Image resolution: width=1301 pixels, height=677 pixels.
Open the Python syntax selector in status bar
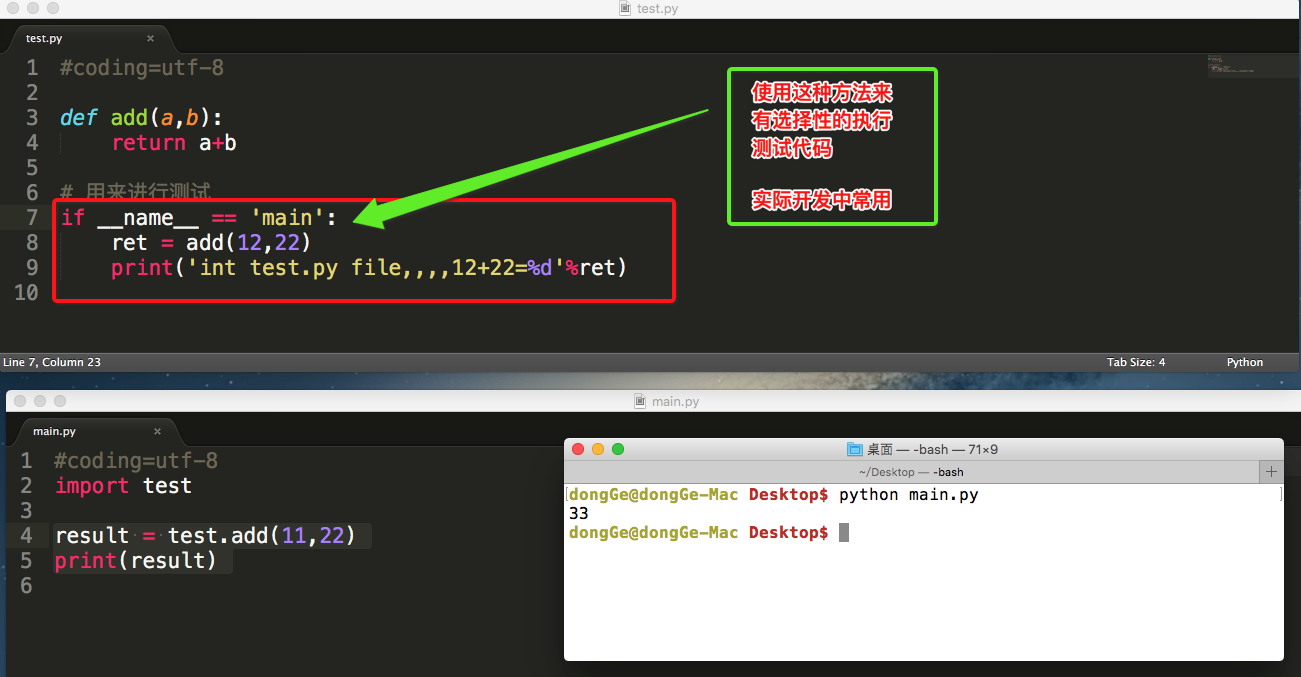(x=1245, y=362)
